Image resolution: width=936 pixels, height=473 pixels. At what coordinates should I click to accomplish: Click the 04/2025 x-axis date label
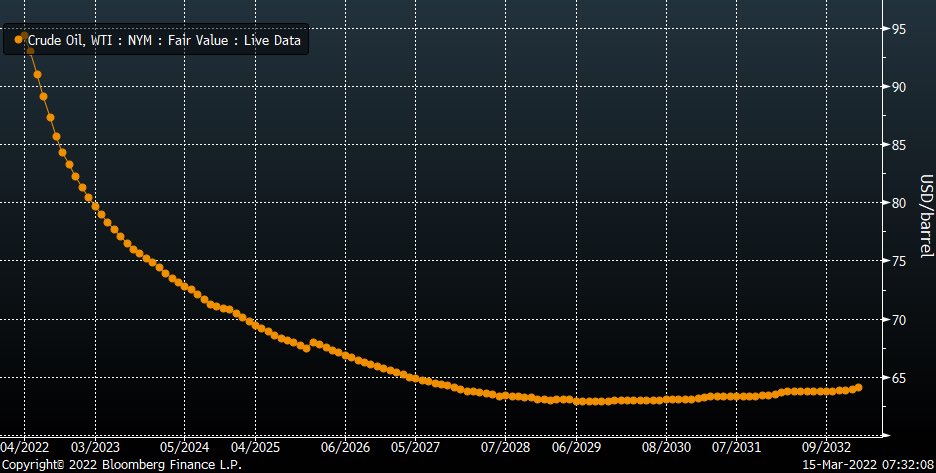(255, 447)
